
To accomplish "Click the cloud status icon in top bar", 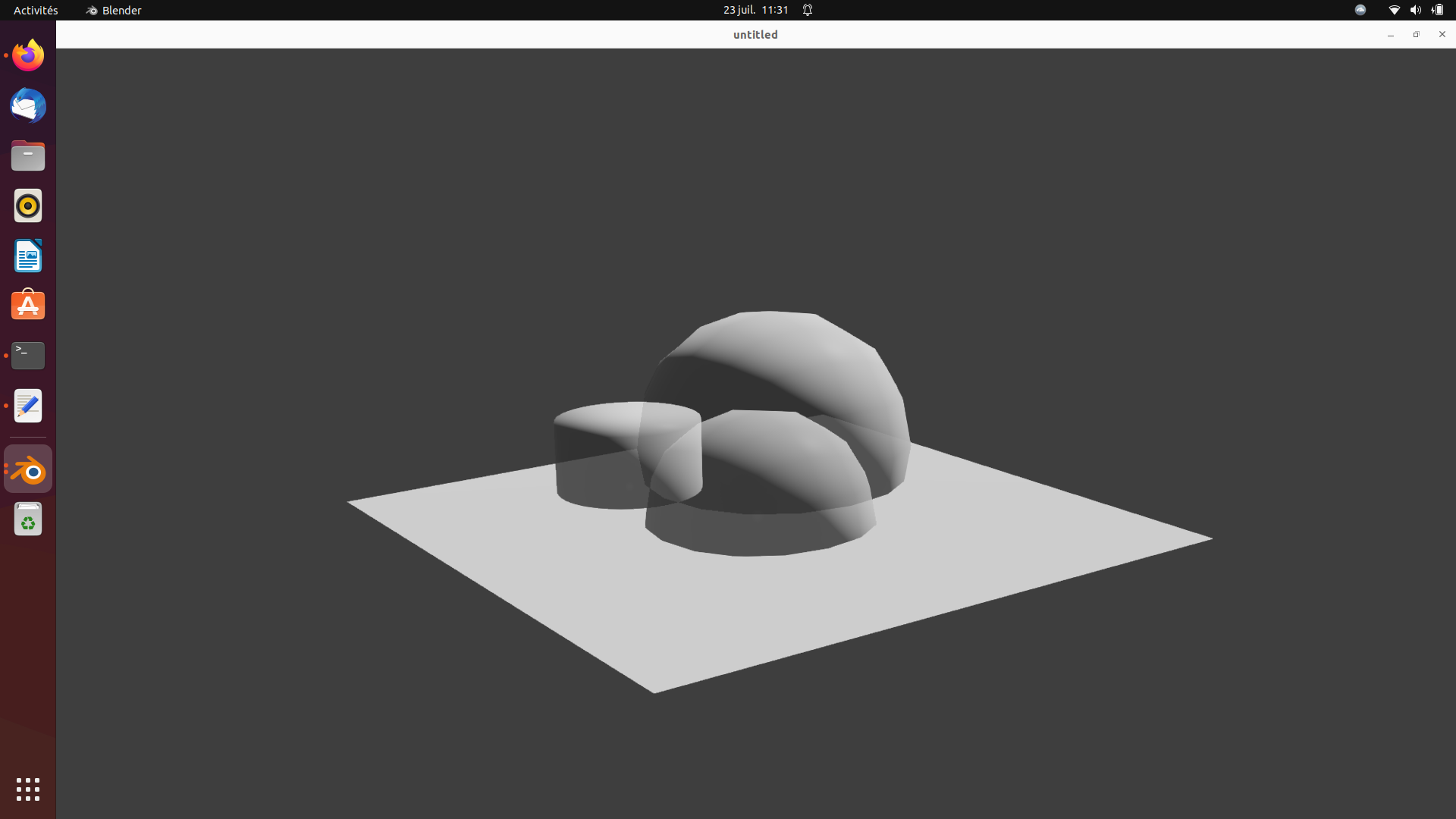I will [1360, 10].
